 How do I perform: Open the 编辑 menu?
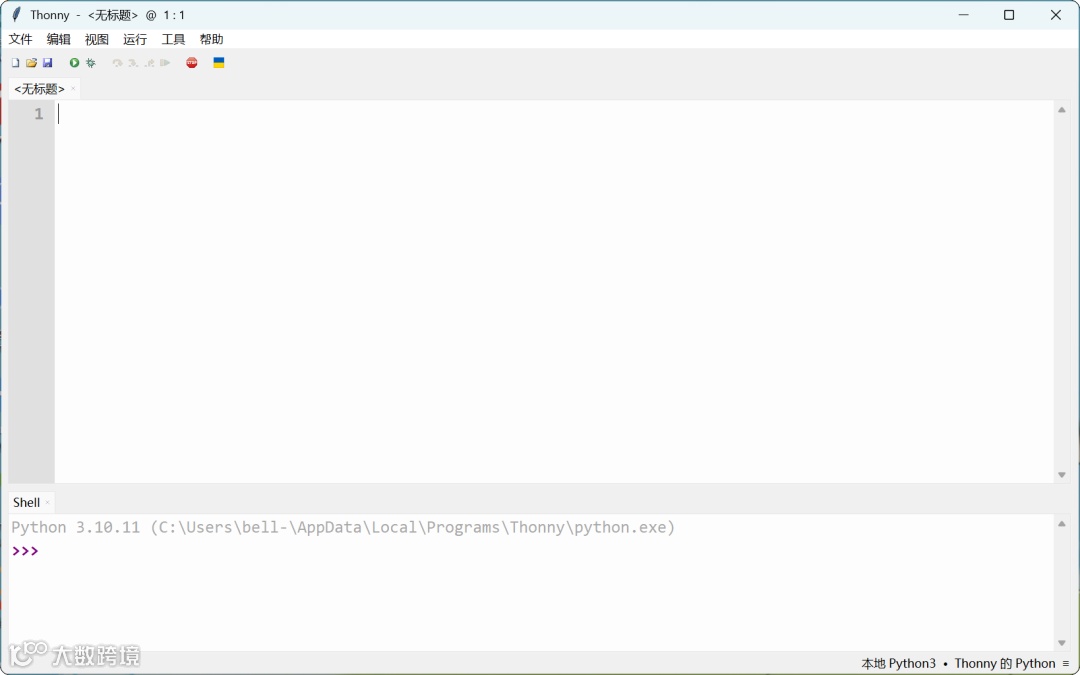pos(59,39)
